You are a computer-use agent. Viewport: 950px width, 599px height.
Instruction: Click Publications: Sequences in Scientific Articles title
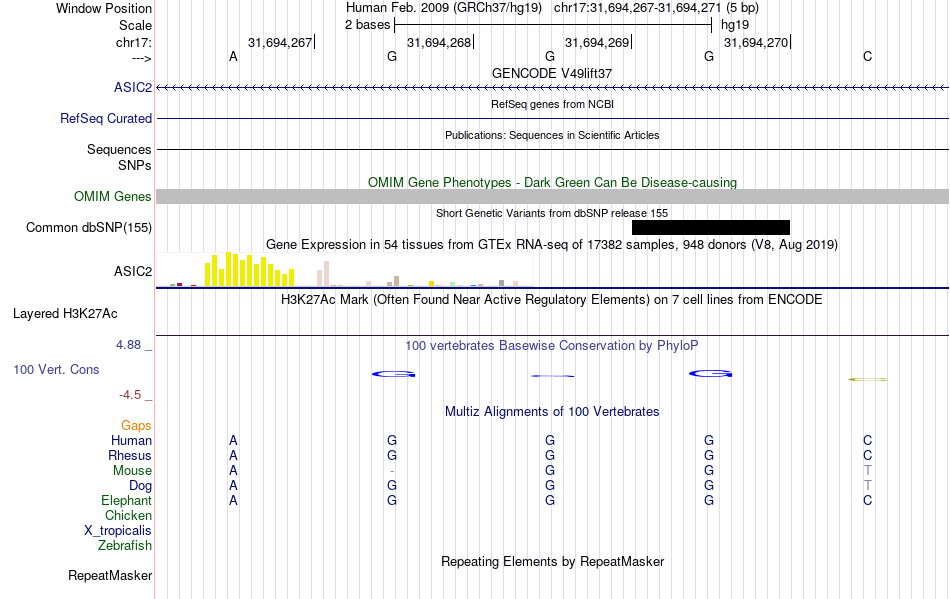tap(552, 135)
